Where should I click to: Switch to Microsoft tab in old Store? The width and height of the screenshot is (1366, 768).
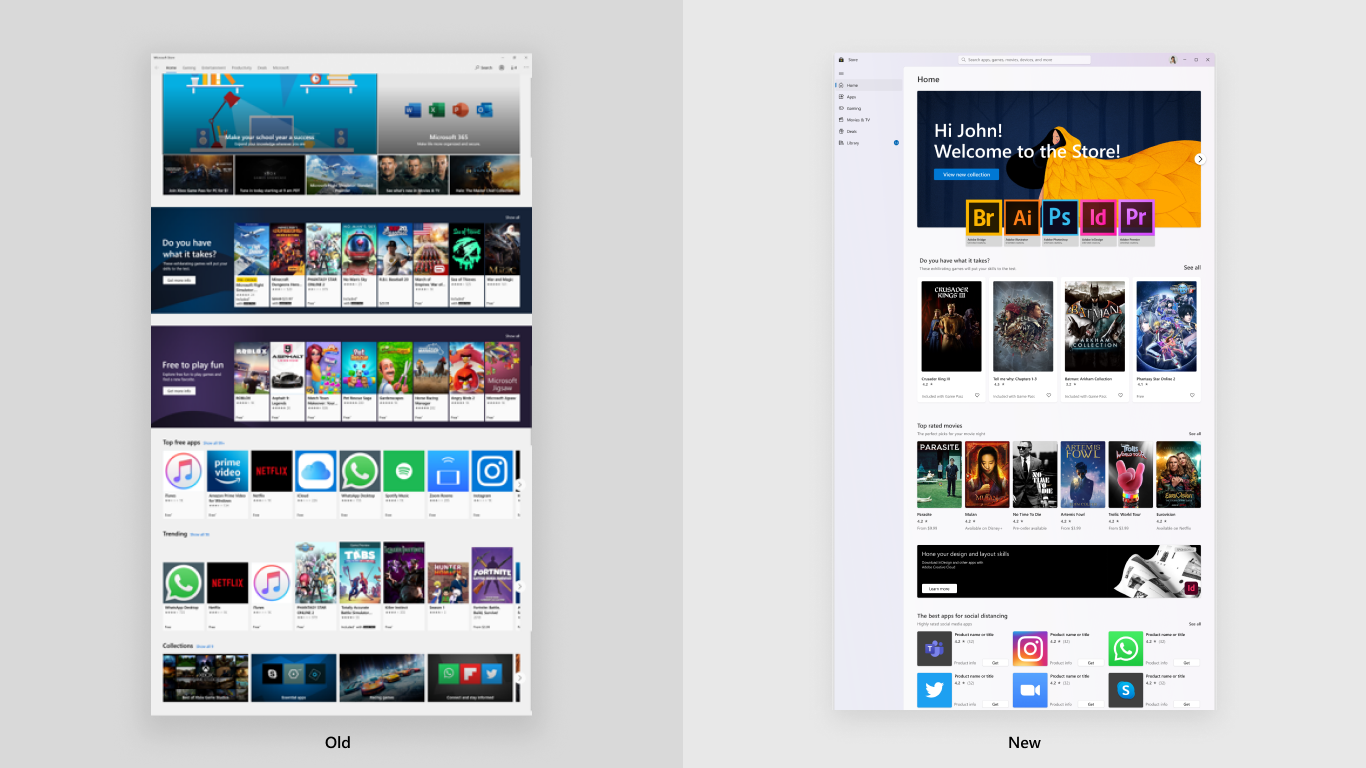281,68
